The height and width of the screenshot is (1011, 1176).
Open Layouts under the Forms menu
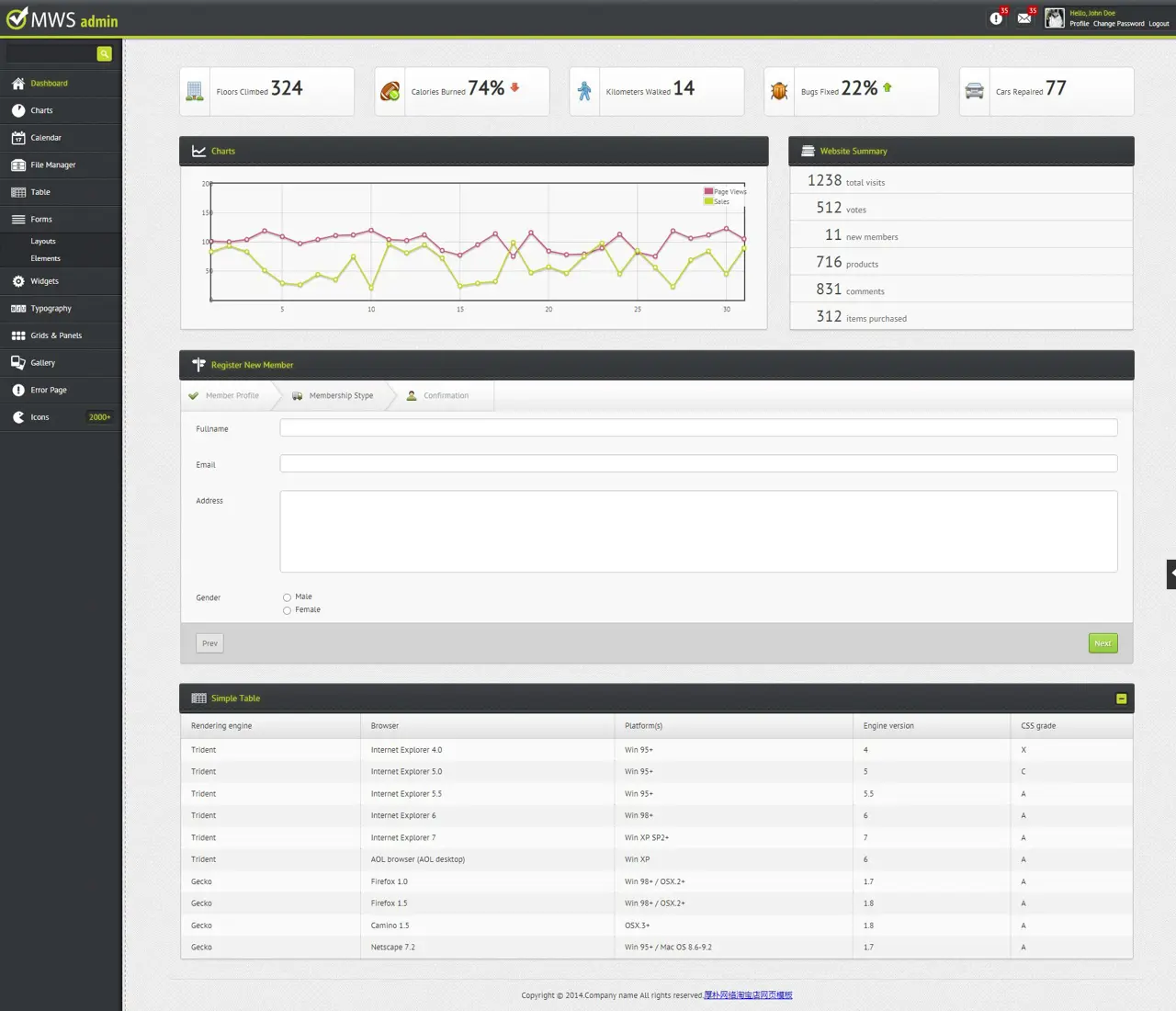click(43, 242)
